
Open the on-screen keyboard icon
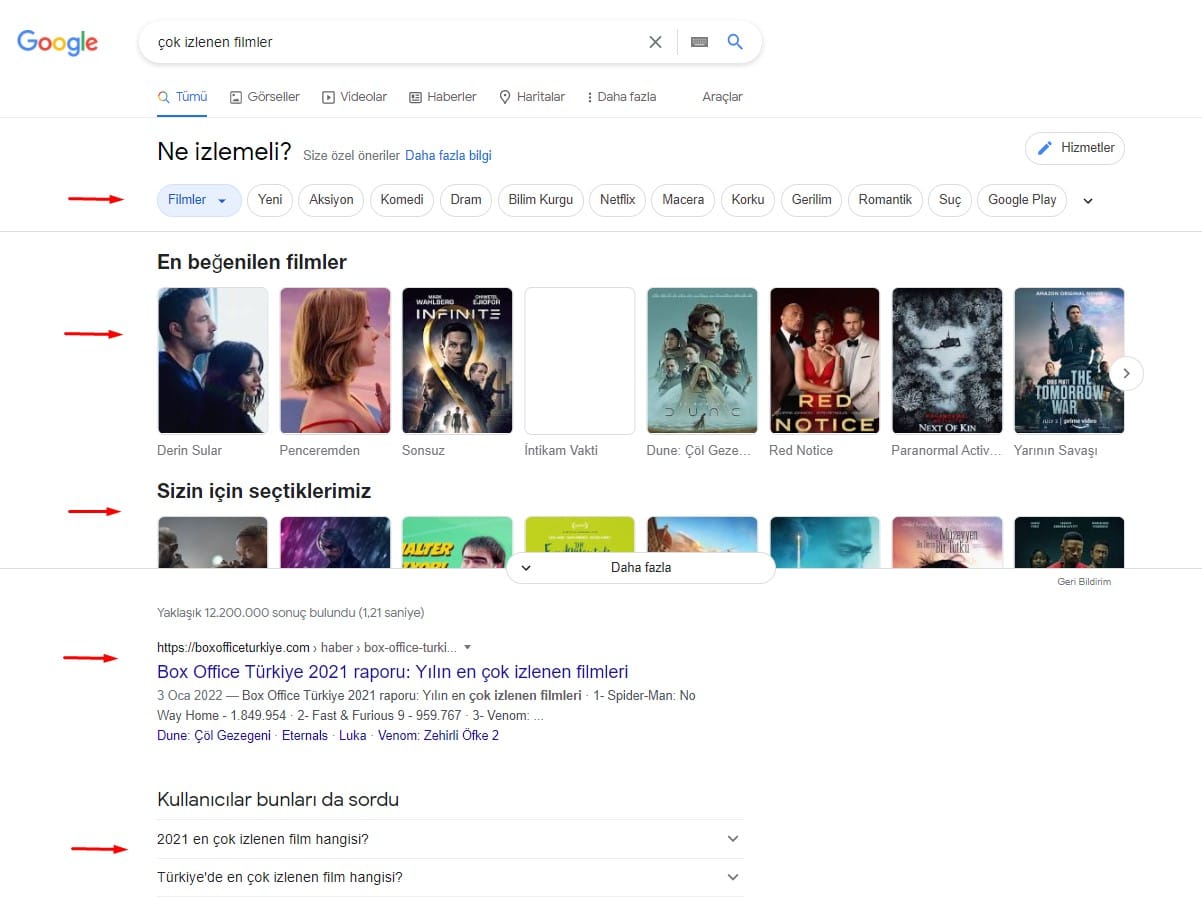(x=699, y=42)
